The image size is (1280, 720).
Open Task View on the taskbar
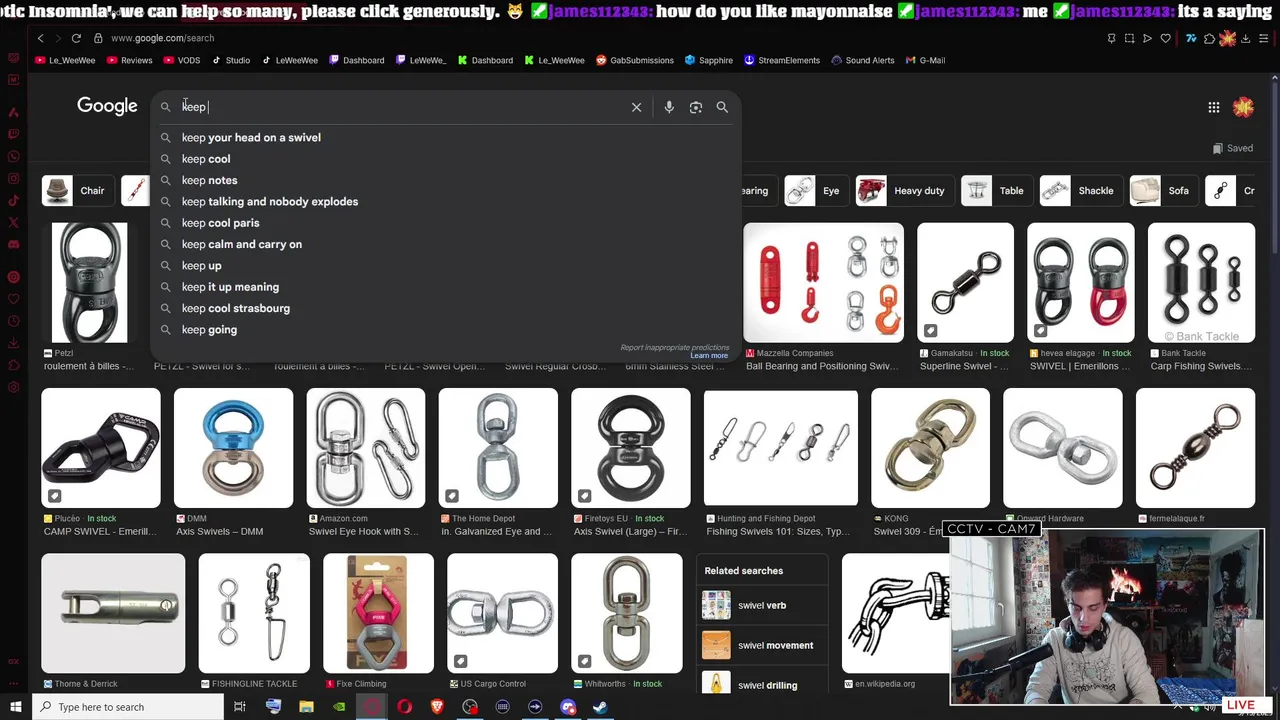[x=240, y=707]
